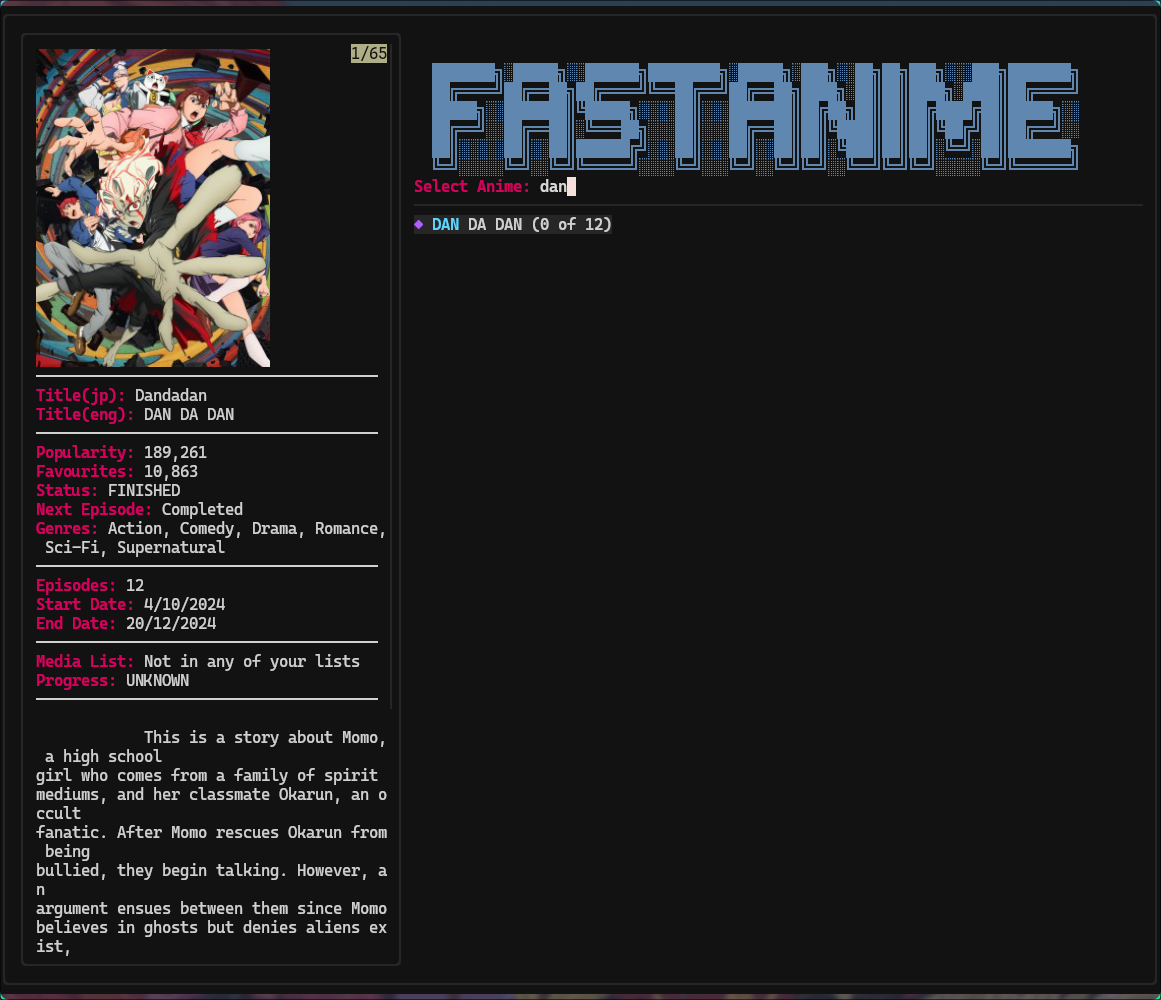Click the highlighted DAN text in the result

pyautogui.click(x=444, y=224)
